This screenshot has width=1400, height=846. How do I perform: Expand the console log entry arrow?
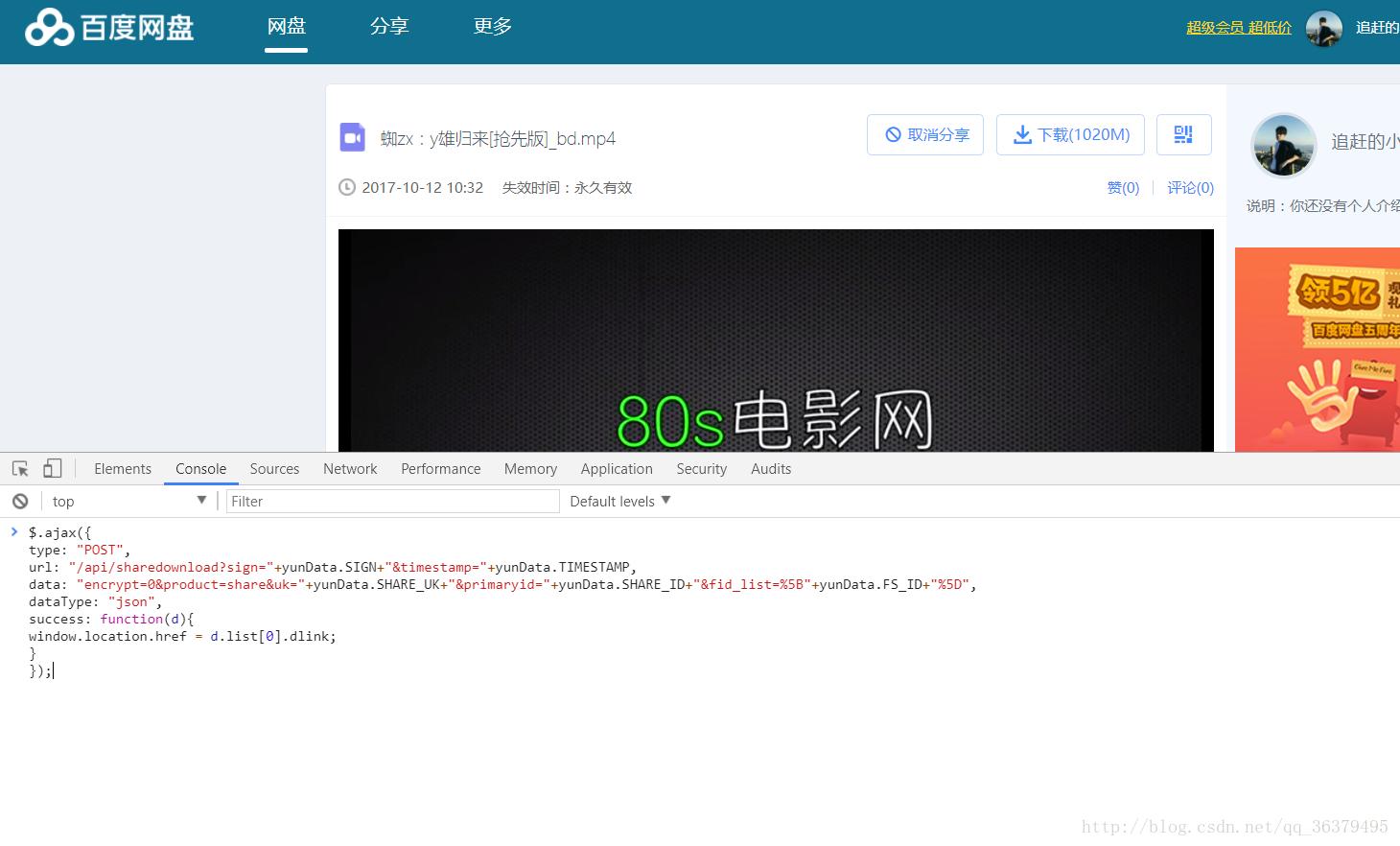13,530
